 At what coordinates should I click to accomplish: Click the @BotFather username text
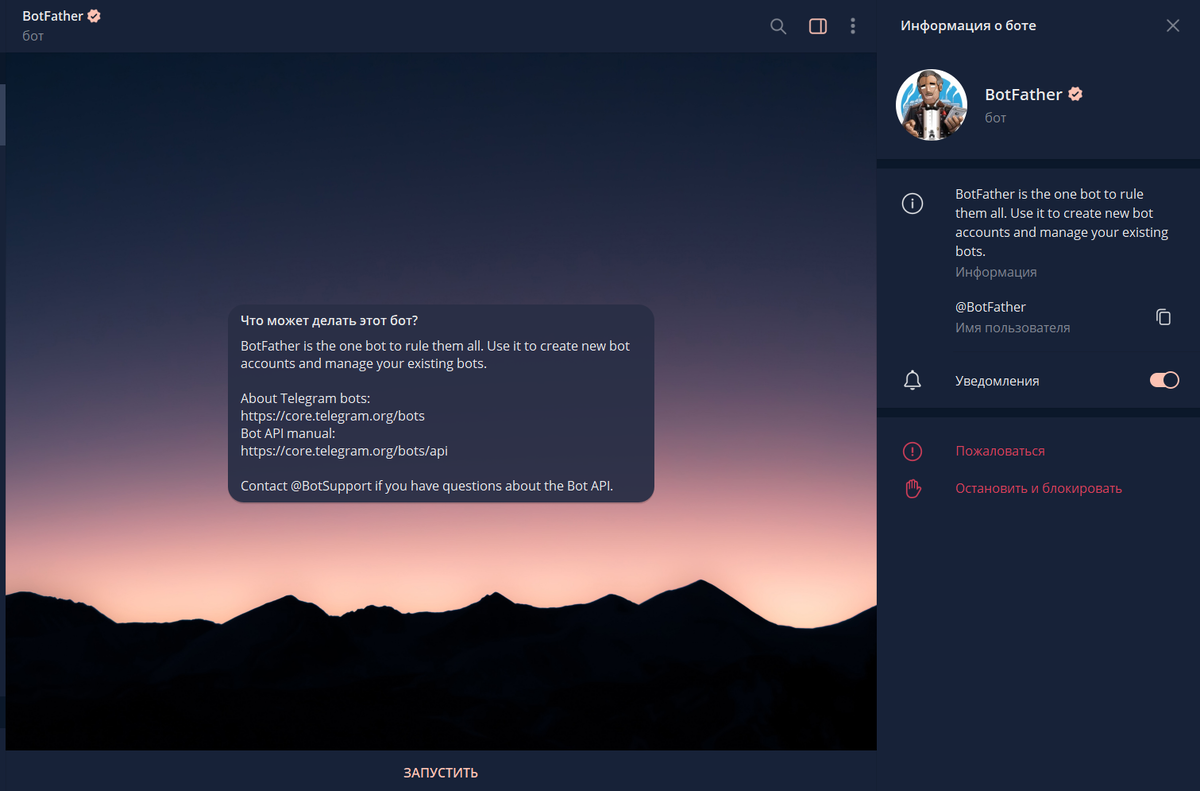pyautogui.click(x=990, y=307)
